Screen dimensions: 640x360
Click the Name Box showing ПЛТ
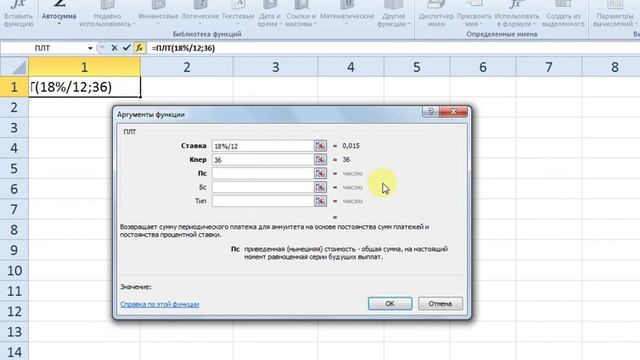coord(43,48)
